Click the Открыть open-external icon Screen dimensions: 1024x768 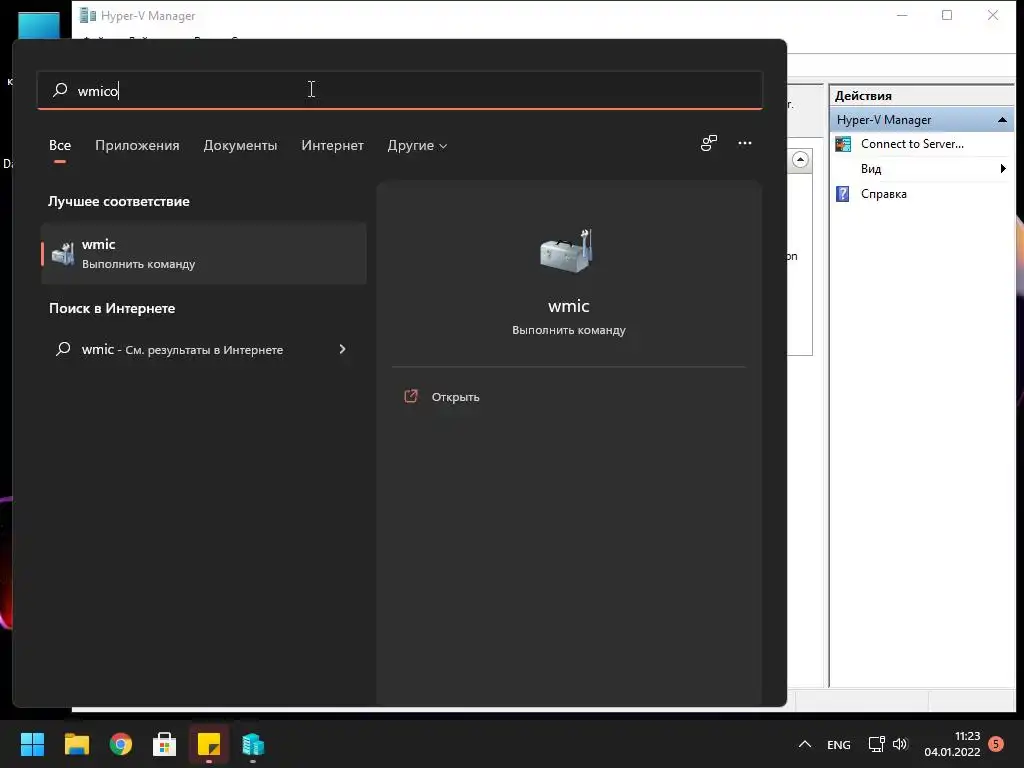(x=411, y=396)
